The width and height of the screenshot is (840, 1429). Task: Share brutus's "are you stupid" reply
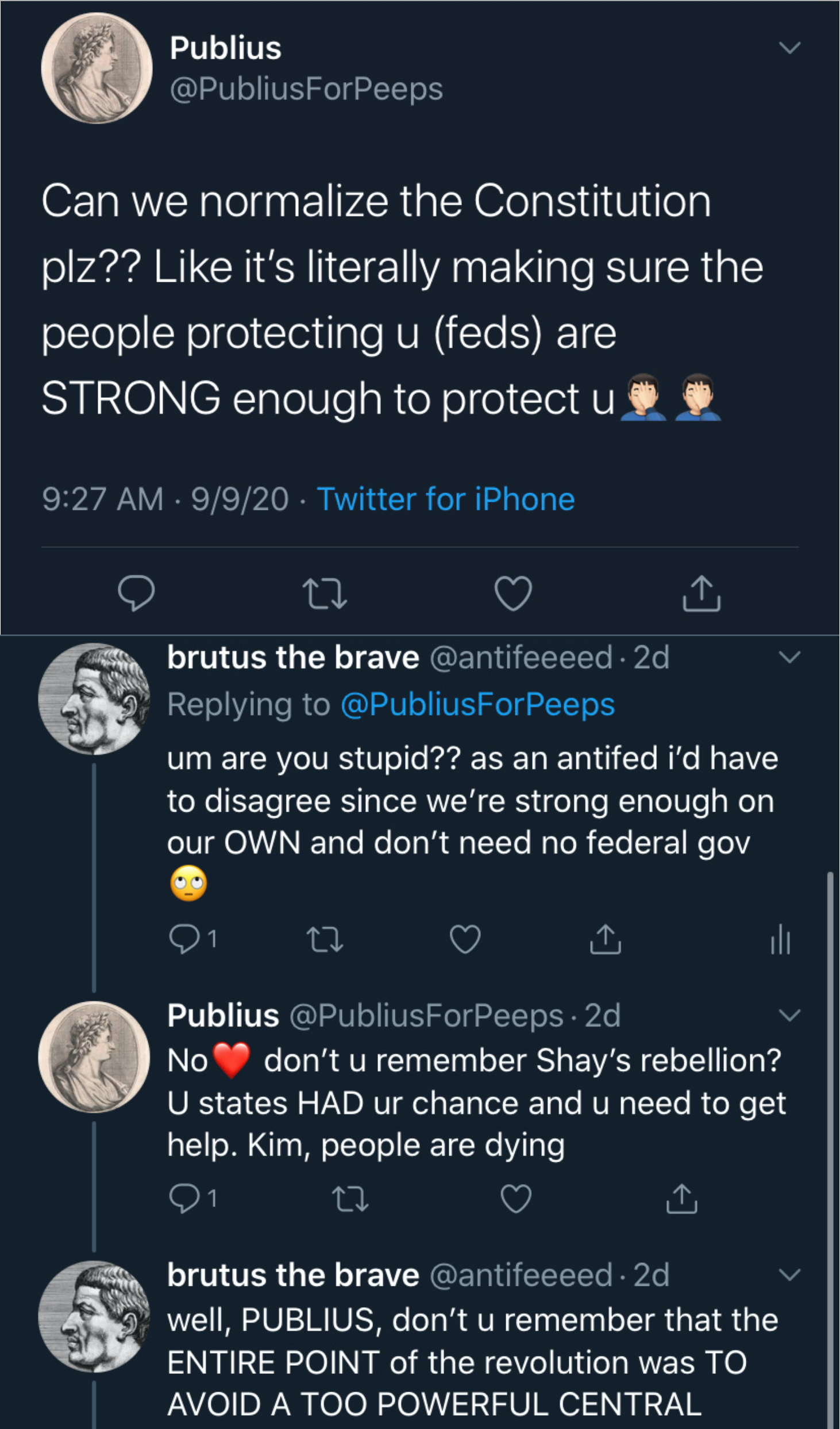[x=606, y=939]
